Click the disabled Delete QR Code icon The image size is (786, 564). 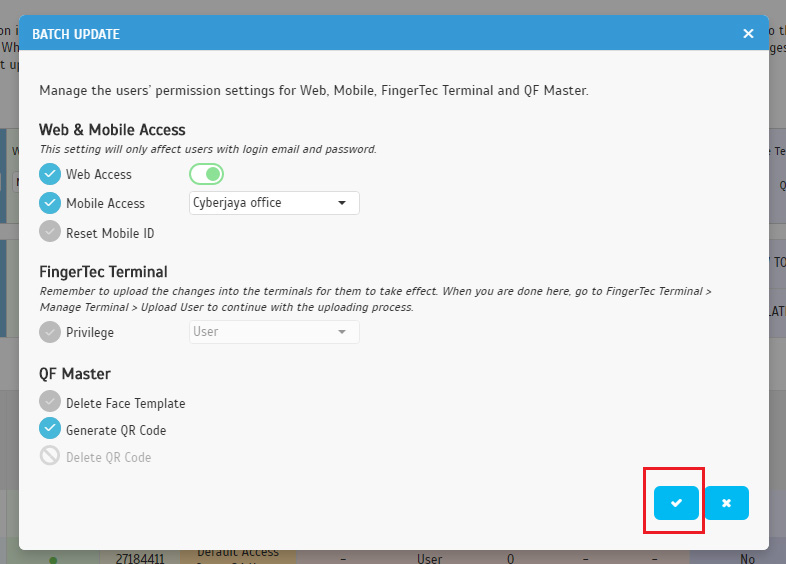coord(50,456)
